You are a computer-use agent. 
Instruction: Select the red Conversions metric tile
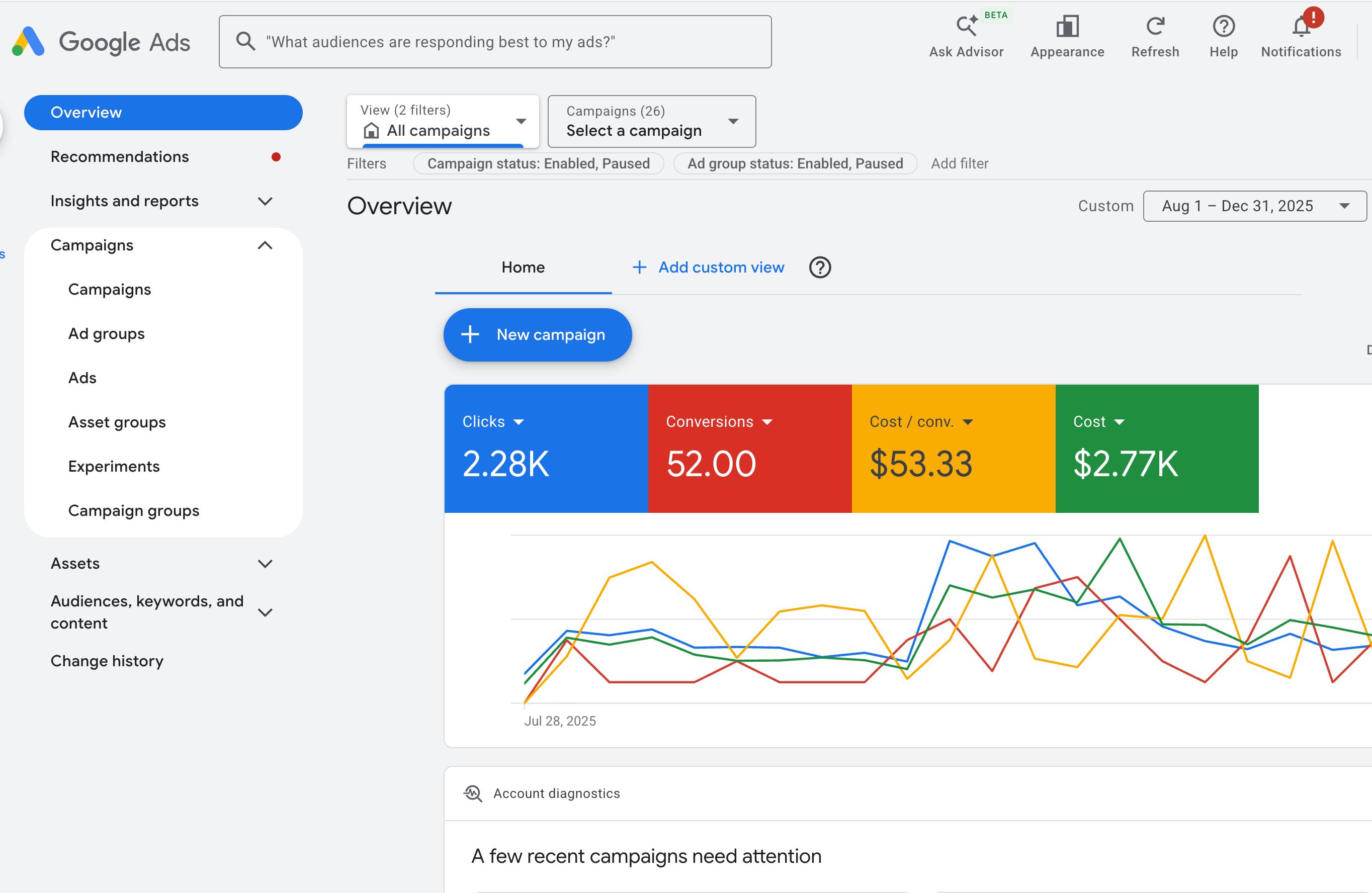pyautogui.click(x=749, y=449)
